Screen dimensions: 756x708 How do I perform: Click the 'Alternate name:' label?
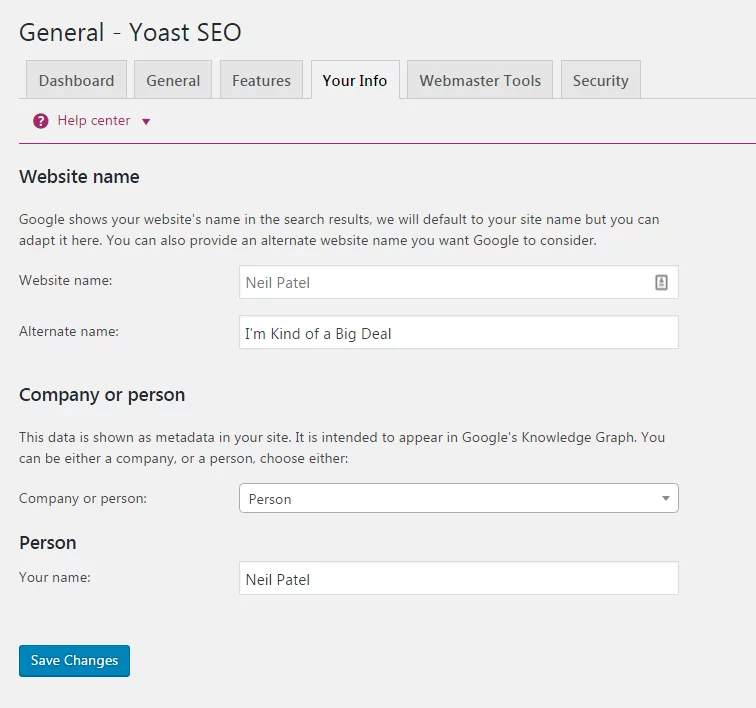[69, 331]
